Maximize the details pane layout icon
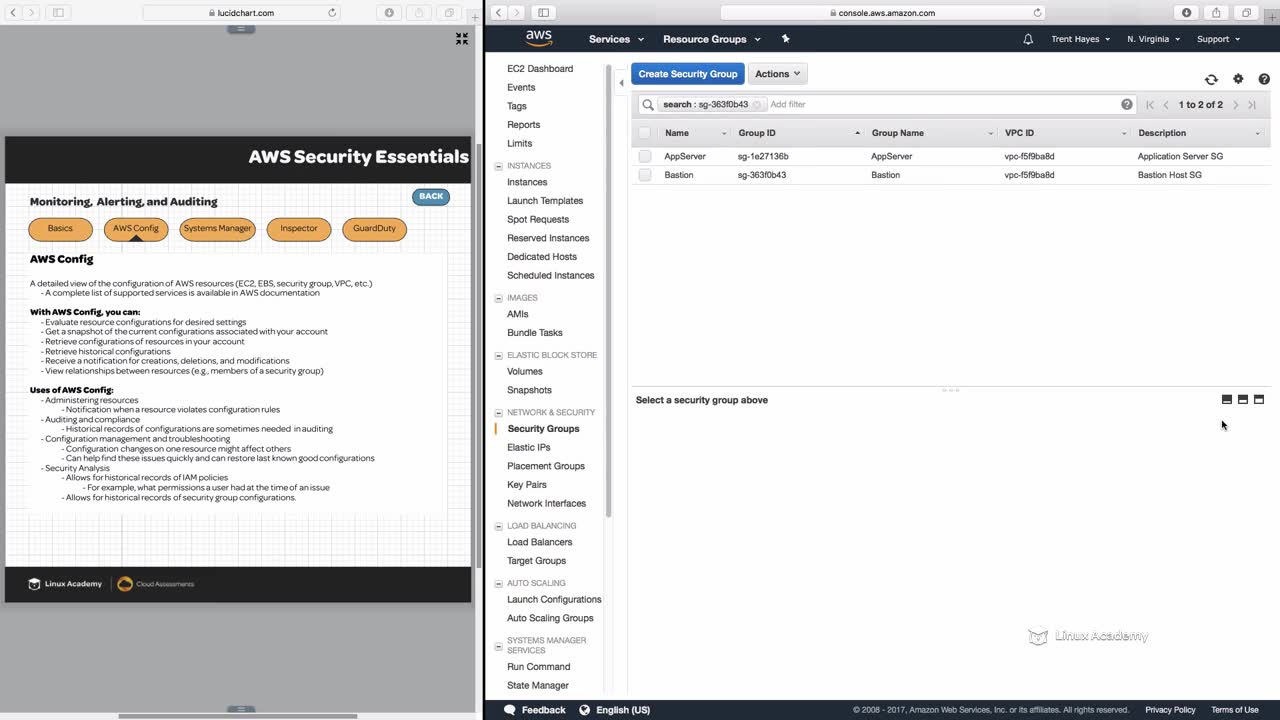1280x720 pixels. pyautogui.click(x=1259, y=400)
